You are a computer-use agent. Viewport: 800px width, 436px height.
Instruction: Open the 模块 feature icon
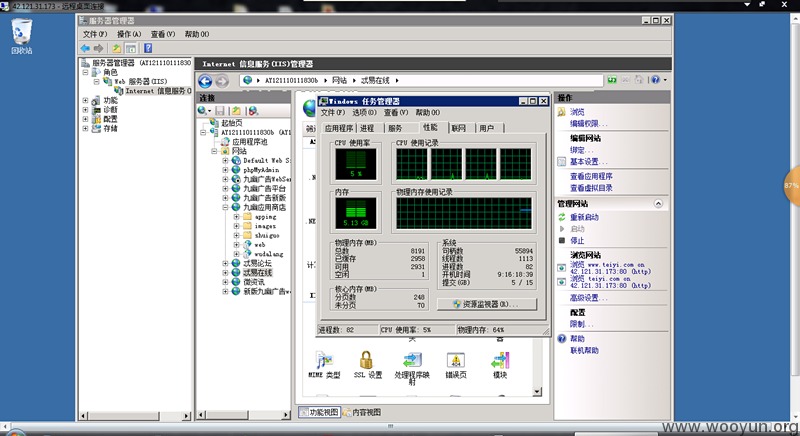click(500, 365)
